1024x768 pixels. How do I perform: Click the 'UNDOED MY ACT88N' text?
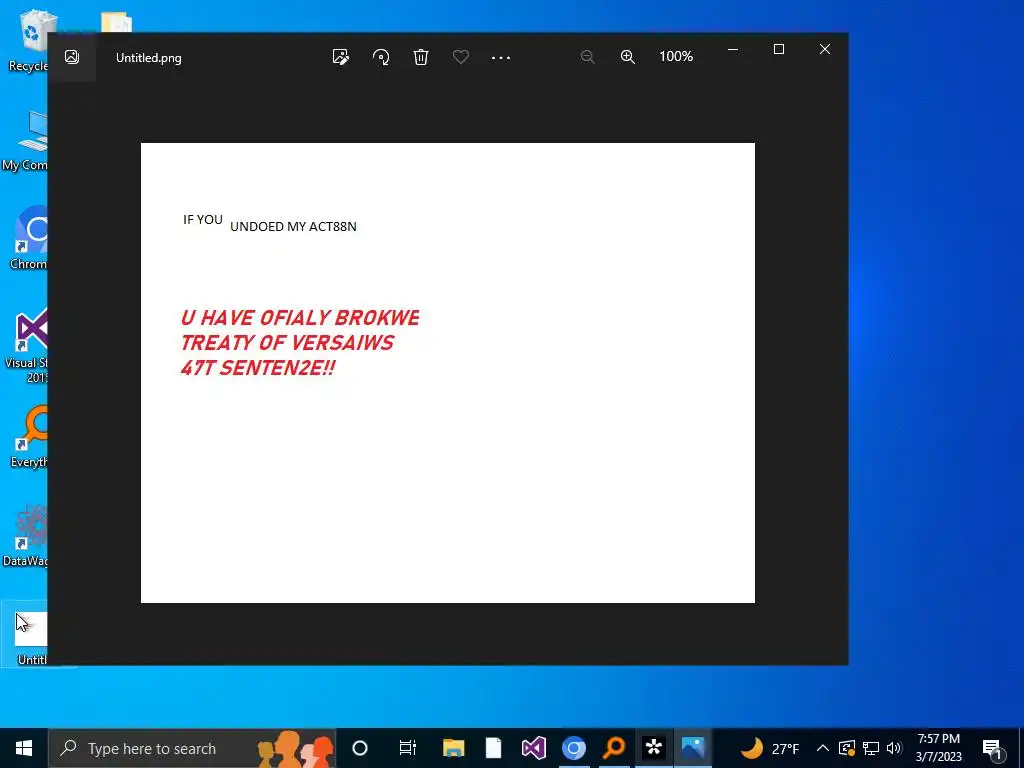coord(293,227)
